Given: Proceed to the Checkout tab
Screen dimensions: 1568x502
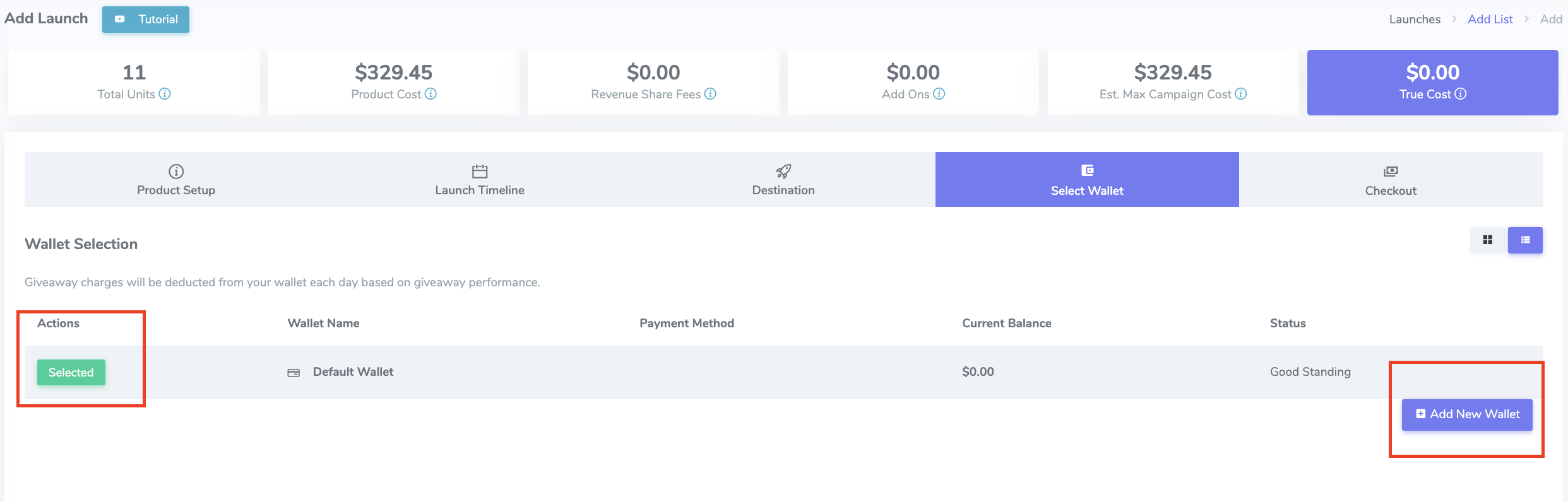Looking at the screenshot, I should coord(1391,180).
